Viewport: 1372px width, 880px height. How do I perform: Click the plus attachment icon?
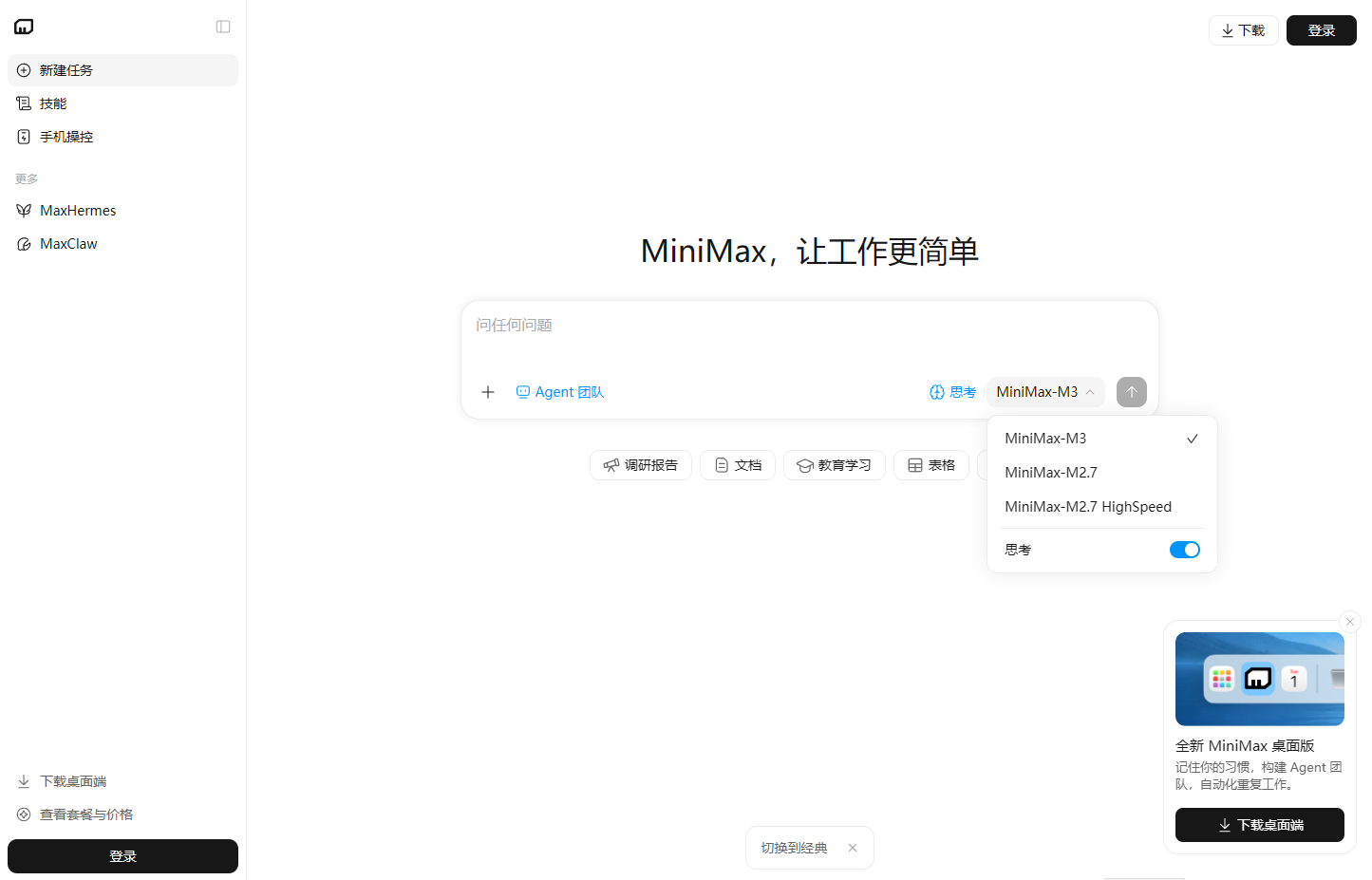488,392
